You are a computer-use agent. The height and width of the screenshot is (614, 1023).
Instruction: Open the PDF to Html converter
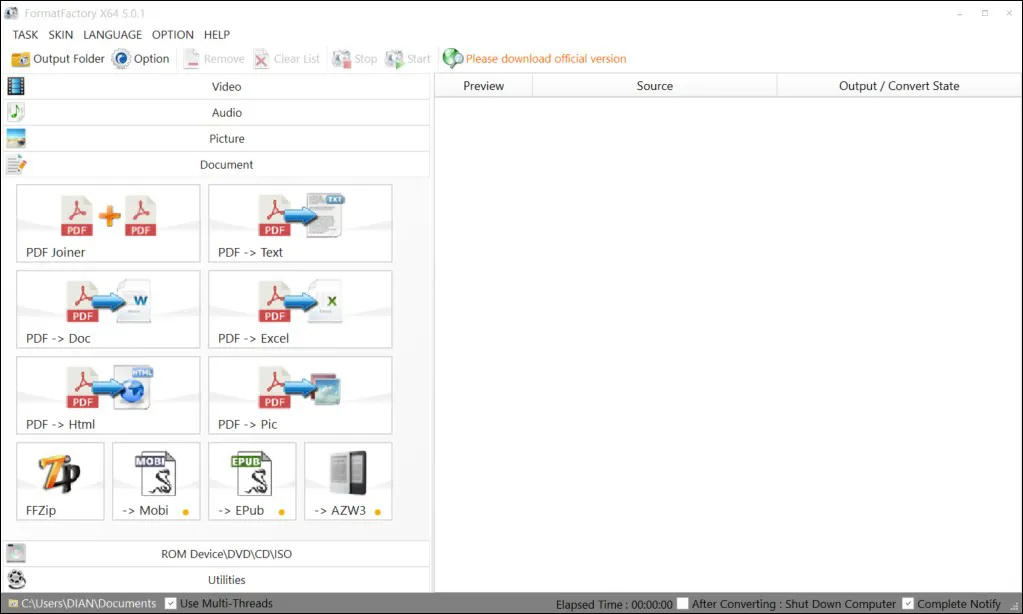[107, 394]
